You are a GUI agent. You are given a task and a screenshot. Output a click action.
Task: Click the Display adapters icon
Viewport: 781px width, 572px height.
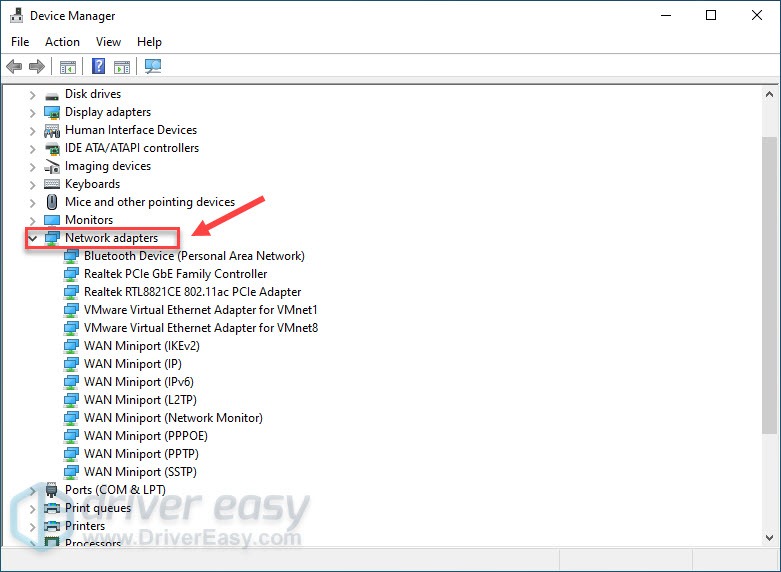[52, 112]
